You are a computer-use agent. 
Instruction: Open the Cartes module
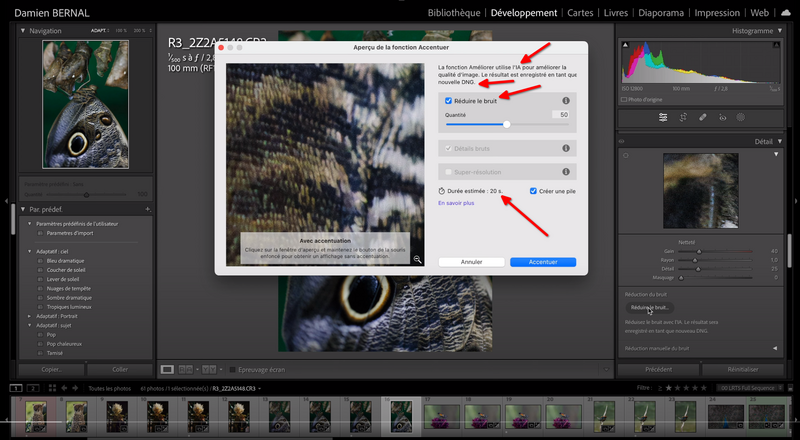pos(580,13)
